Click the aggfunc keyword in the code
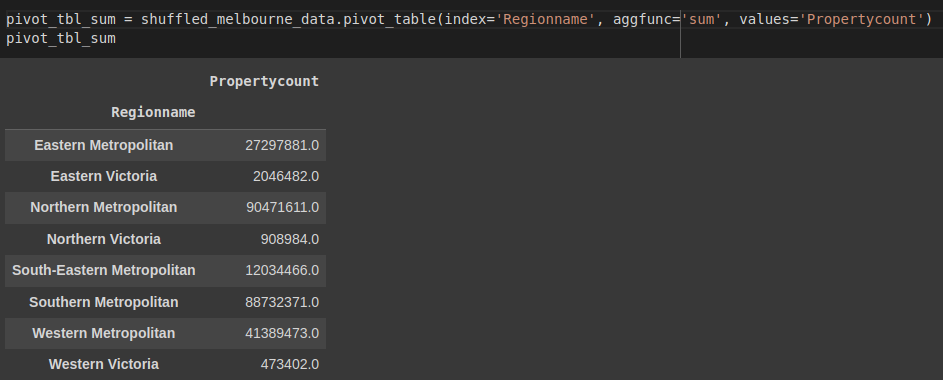Screen dimensions: 943x380 coord(642,19)
